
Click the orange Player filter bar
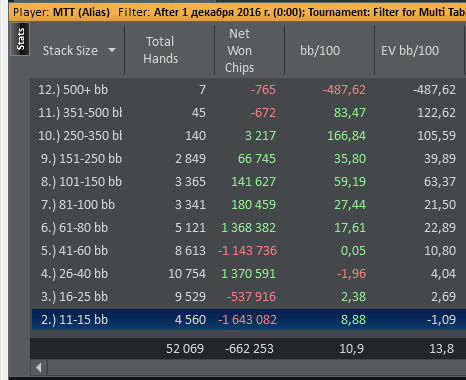[x=237, y=12]
